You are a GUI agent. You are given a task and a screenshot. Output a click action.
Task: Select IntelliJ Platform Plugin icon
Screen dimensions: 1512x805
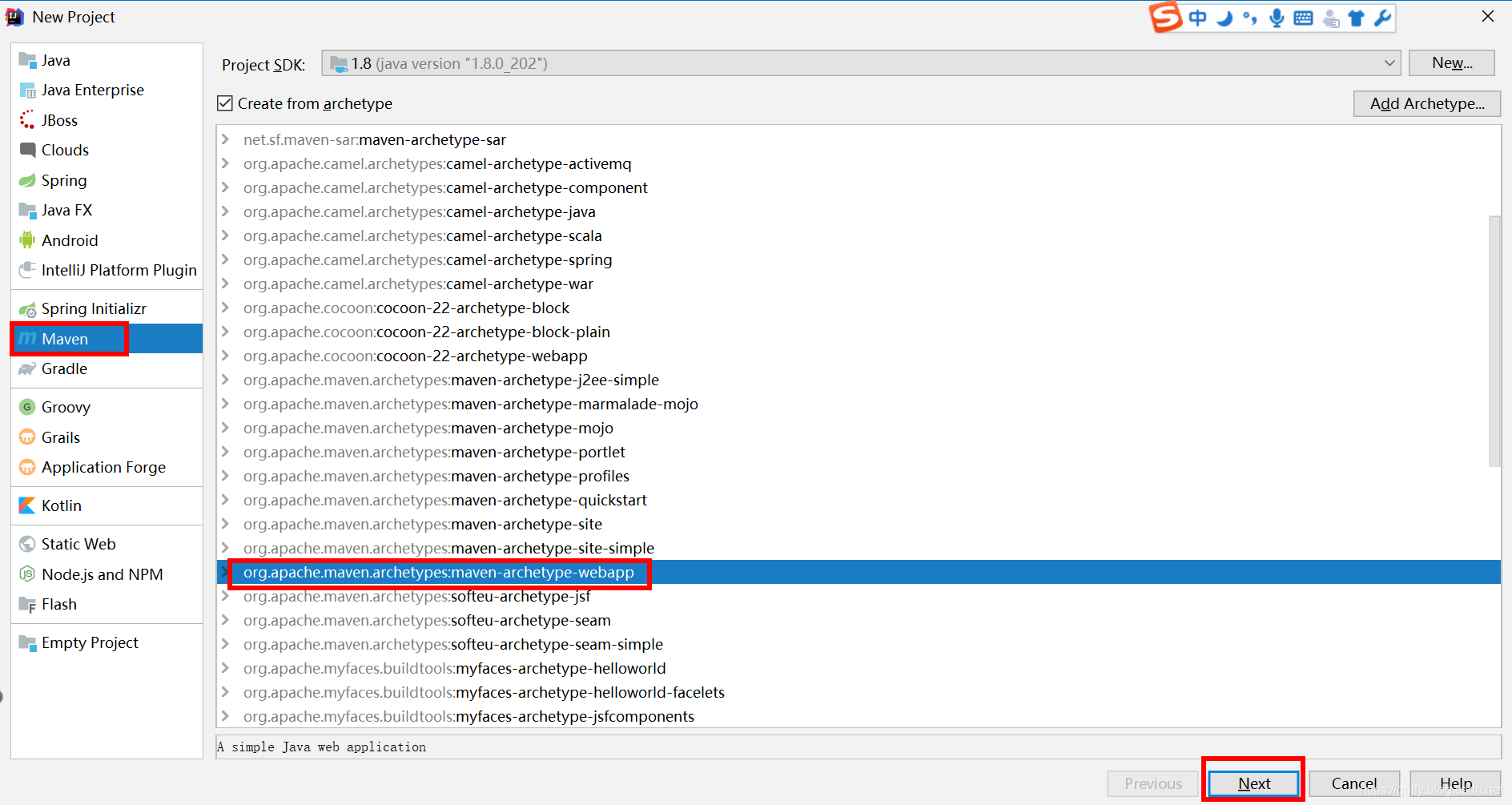(x=27, y=271)
